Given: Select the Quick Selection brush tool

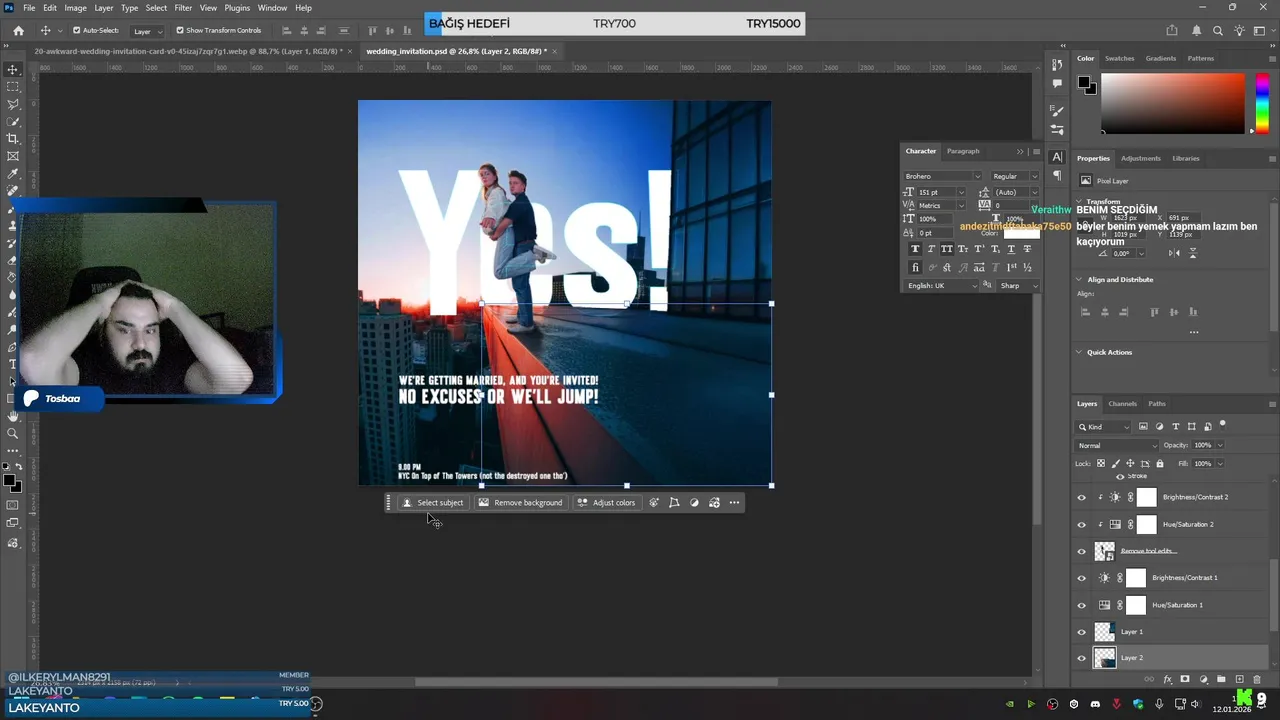Looking at the screenshot, I should click(13, 121).
